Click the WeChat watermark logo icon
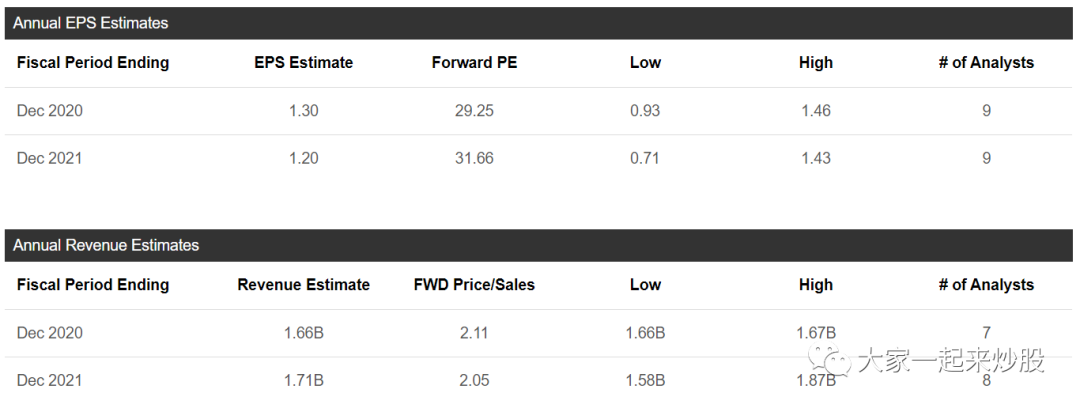The image size is (1080, 408). click(x=829, y=359)
